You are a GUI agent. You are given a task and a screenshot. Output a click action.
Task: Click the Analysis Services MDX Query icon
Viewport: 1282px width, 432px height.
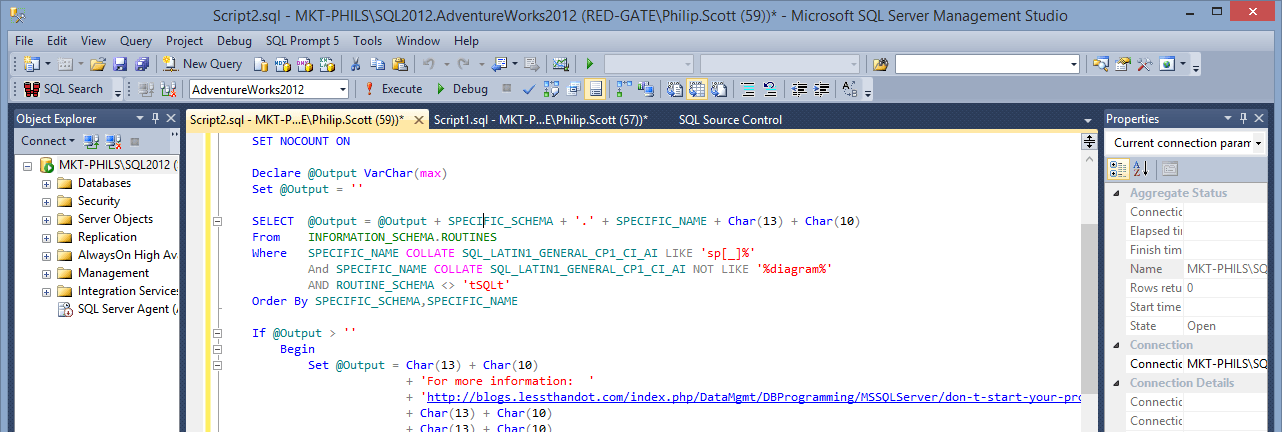[x=282, y=64]
